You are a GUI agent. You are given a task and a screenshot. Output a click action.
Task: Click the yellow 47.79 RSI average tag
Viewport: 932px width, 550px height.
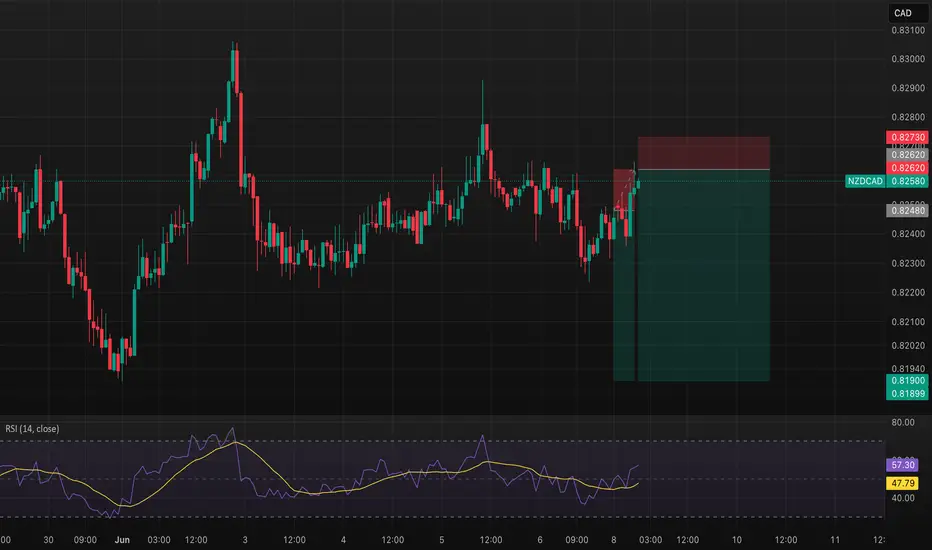pyautogui.click(x=902, y=483)
